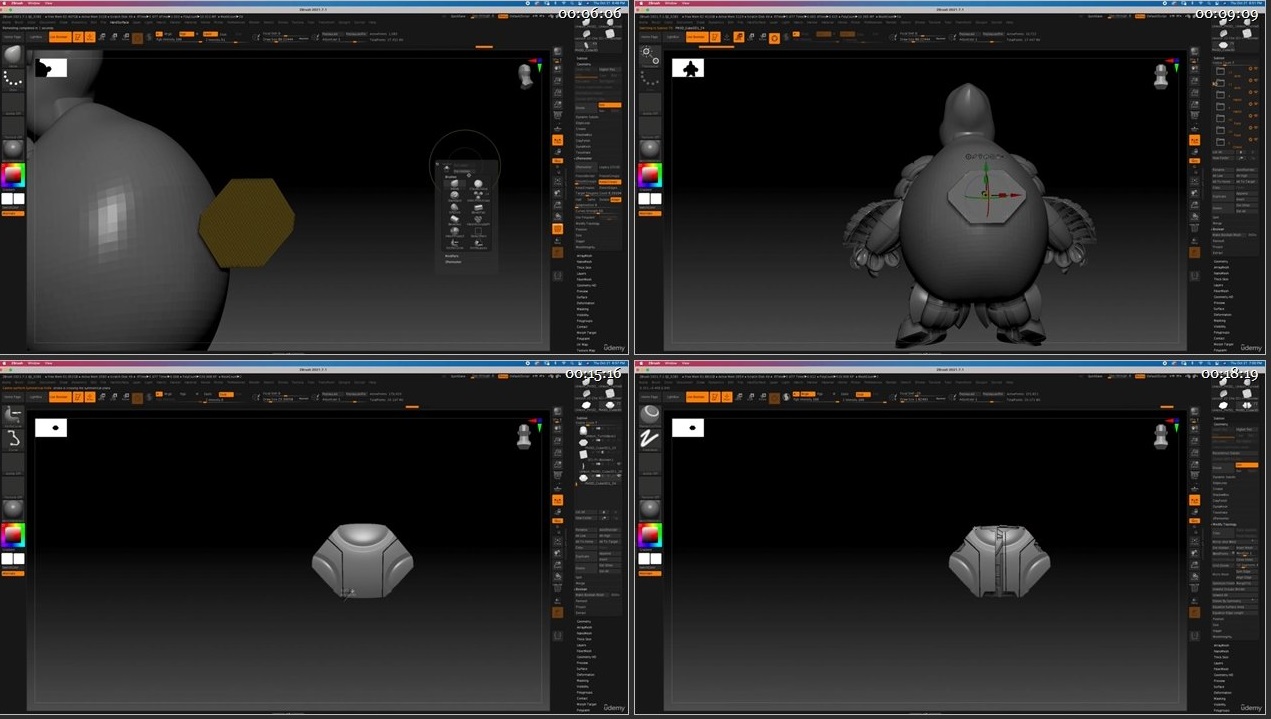This screenshot has height=719, width=1271.
Task: Open Alpha palette menu in 00:06:06 frame
Action: (6, 22)
